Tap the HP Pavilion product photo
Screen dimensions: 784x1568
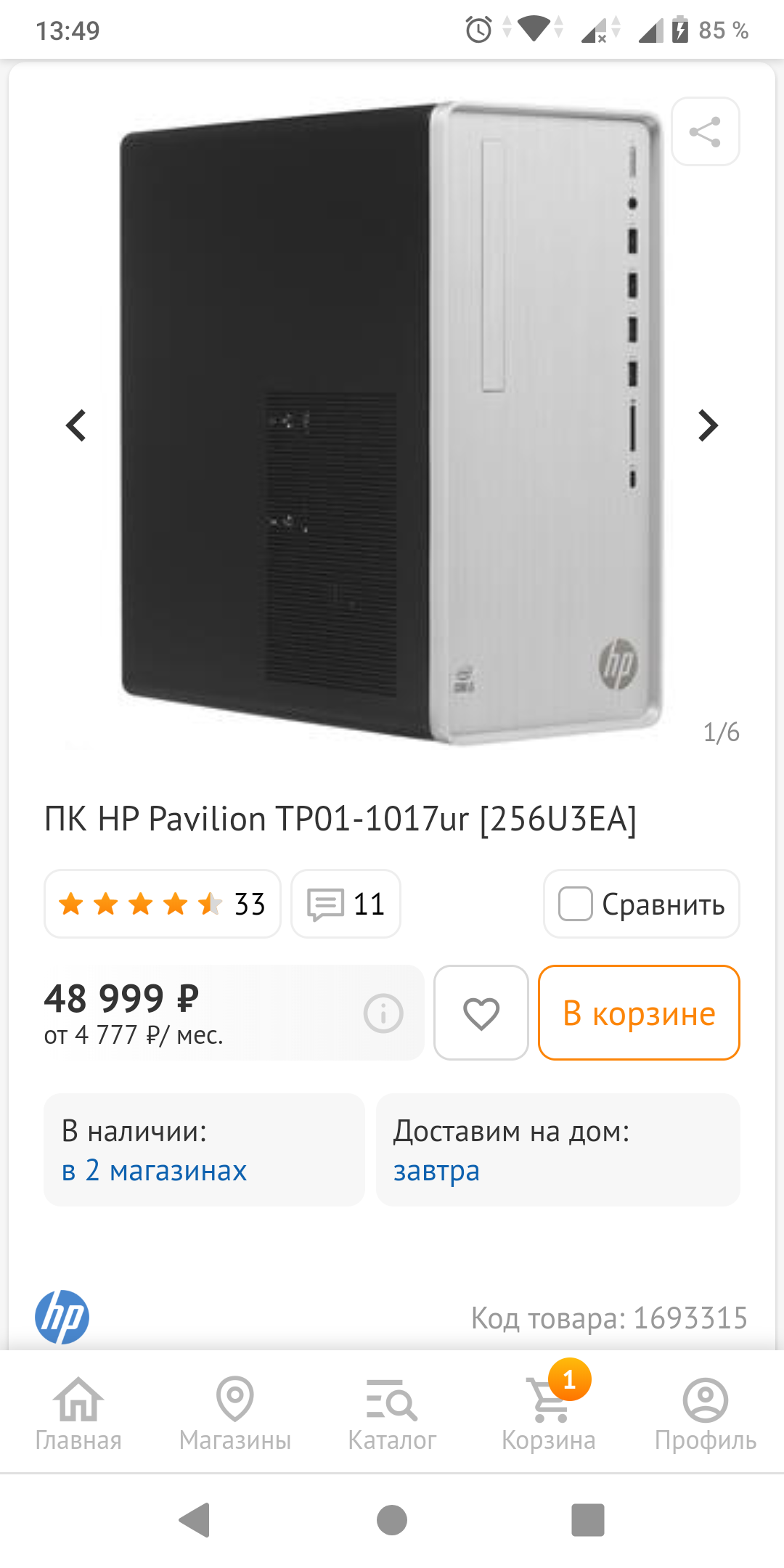point(392,423)
